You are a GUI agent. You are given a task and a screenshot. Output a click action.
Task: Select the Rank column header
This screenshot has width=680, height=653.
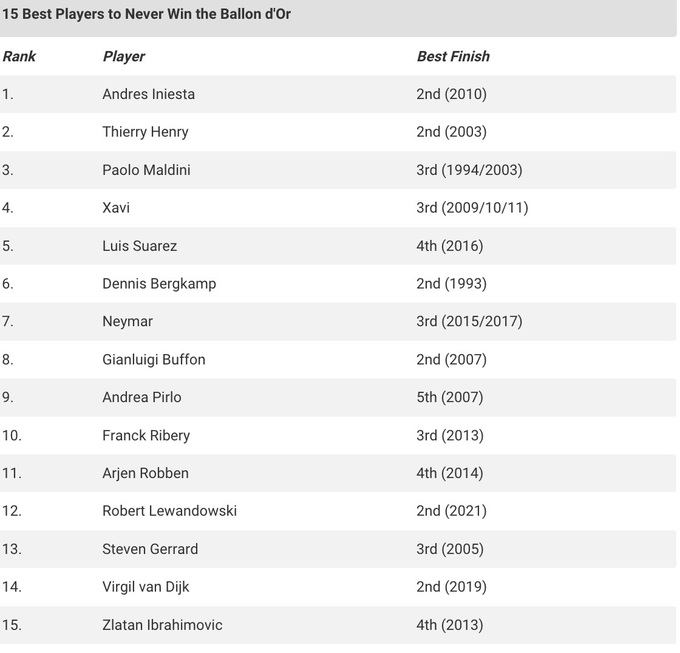[19, 56]
